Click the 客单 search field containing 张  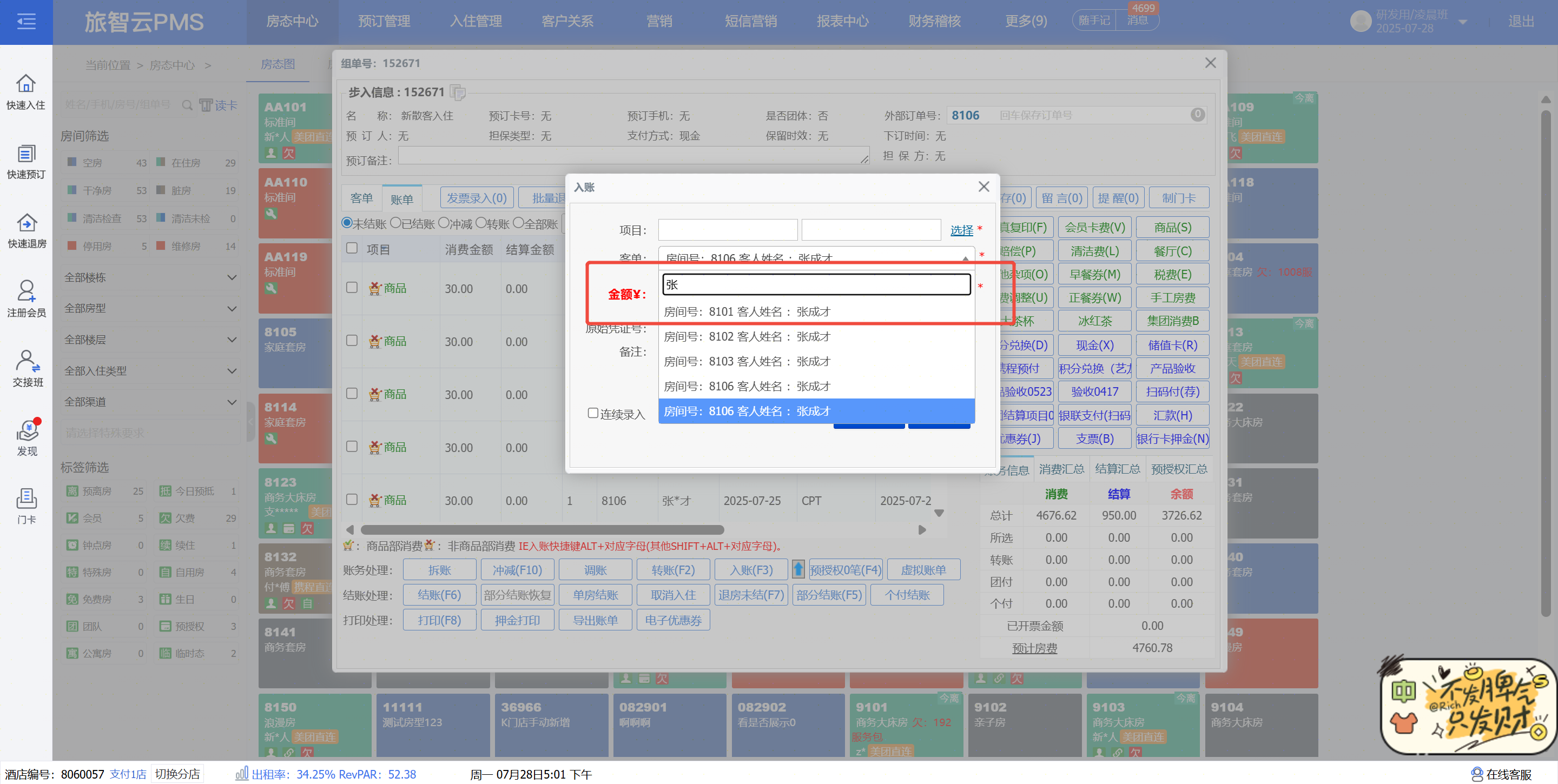(816, 285)
